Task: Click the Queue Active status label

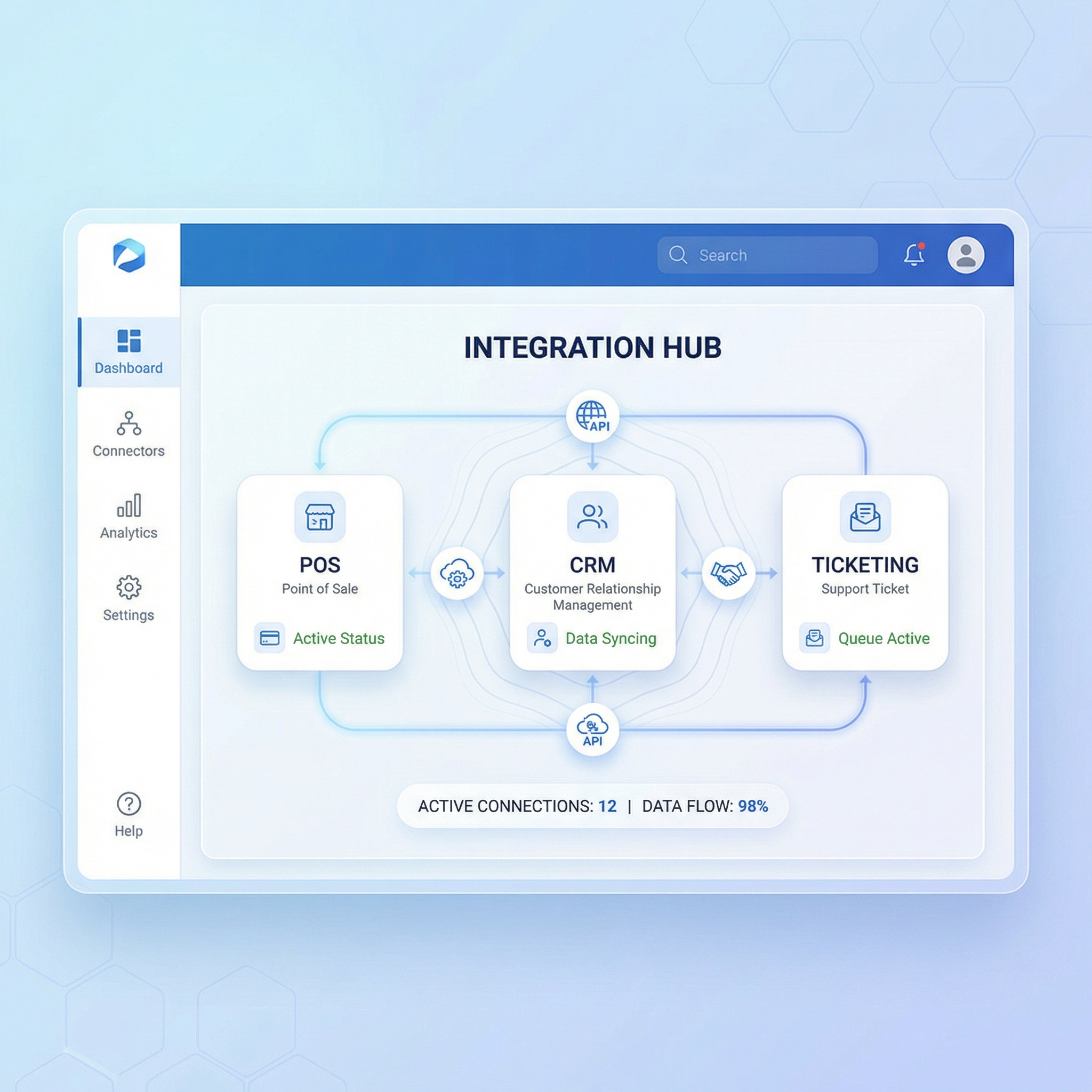Action: [884, 639]
